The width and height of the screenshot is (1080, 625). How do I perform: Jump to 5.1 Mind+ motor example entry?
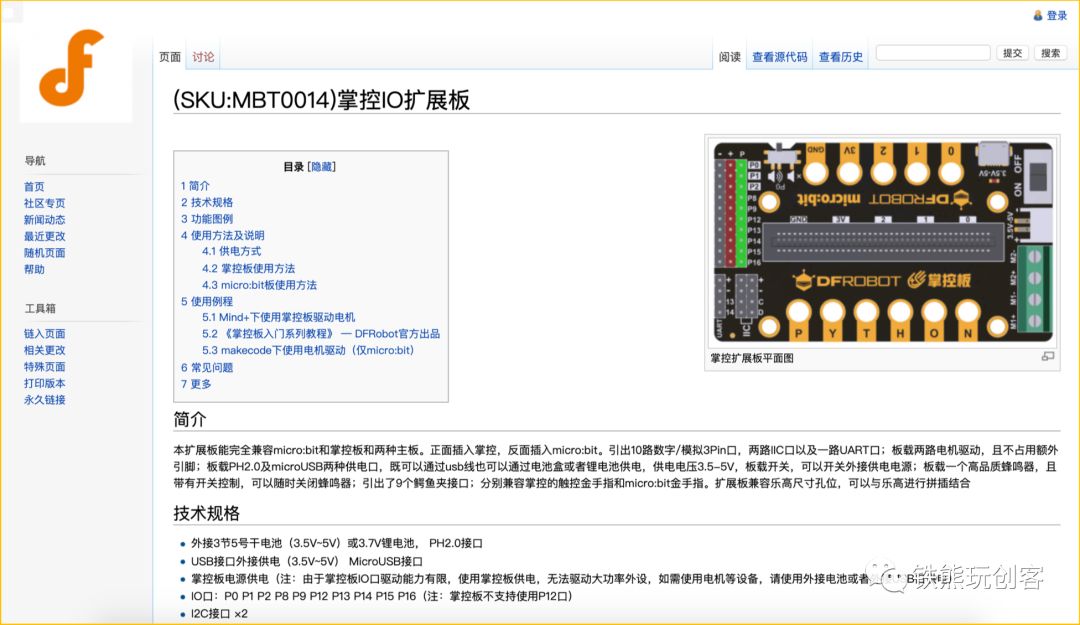[x=278, y=318]
